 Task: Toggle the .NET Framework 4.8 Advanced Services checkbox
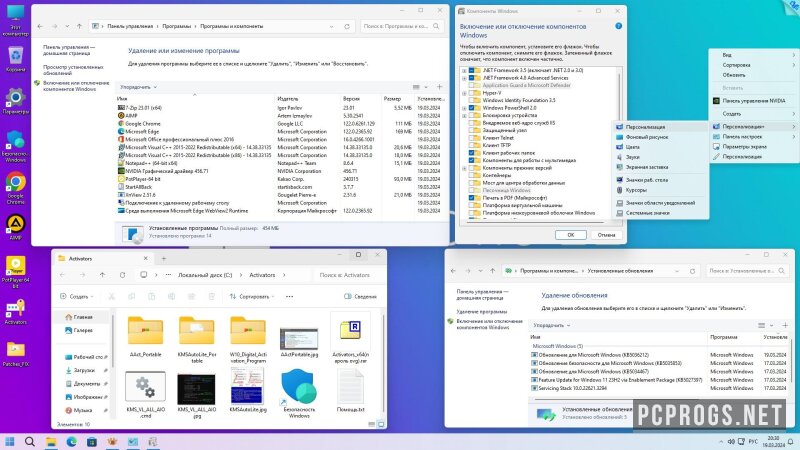click(471, 78)
